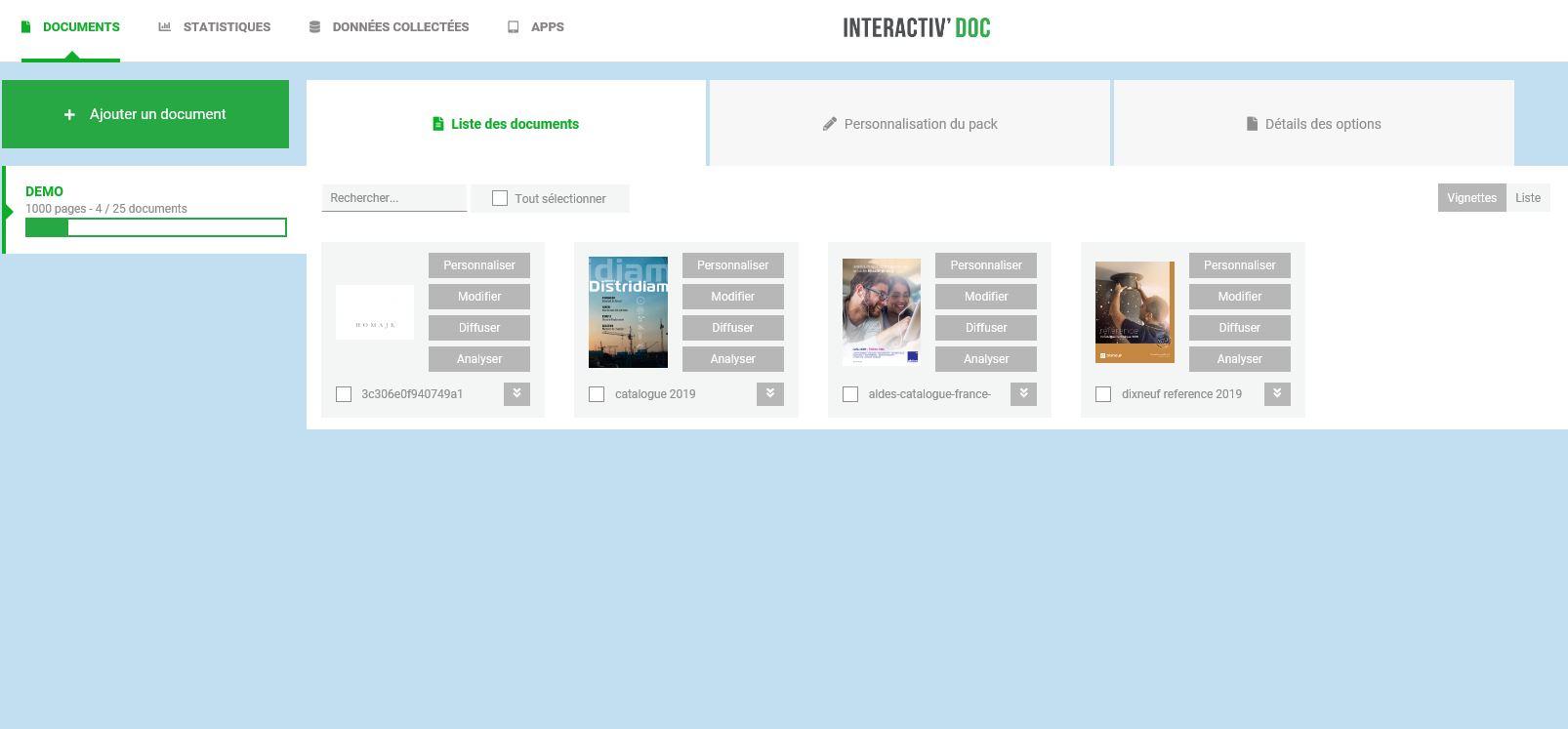Select the catalogue 2019 document checkbox
The image size is (1568, 729).
click(597, 394)
